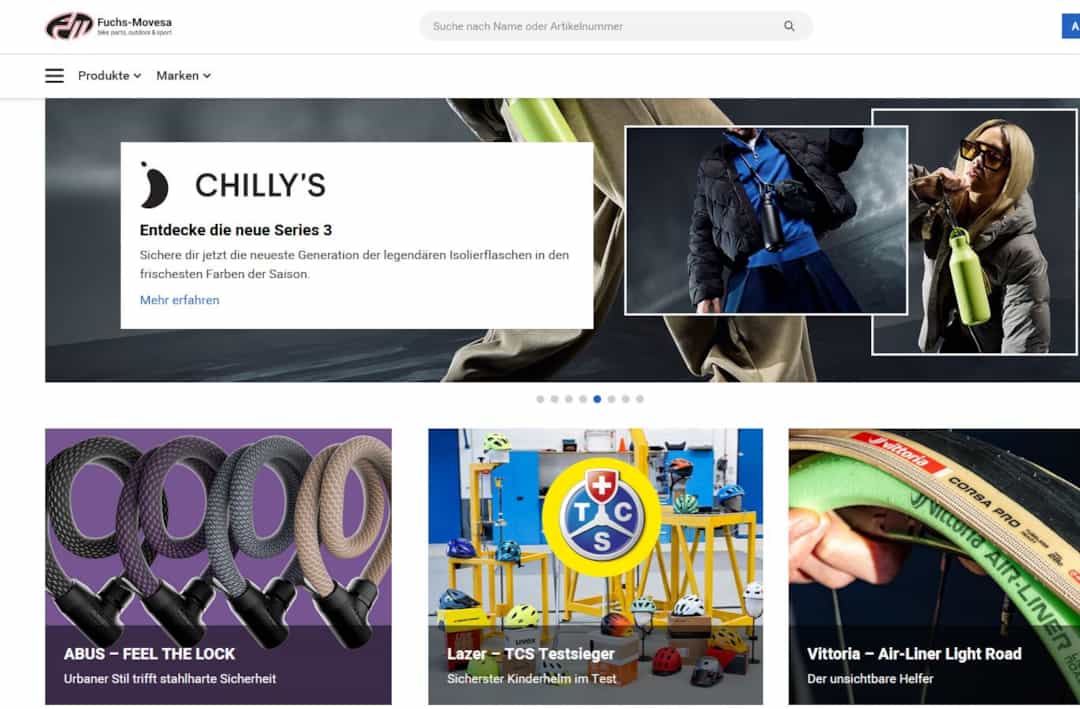Click the search magnifier icon

tap(789, 26)
